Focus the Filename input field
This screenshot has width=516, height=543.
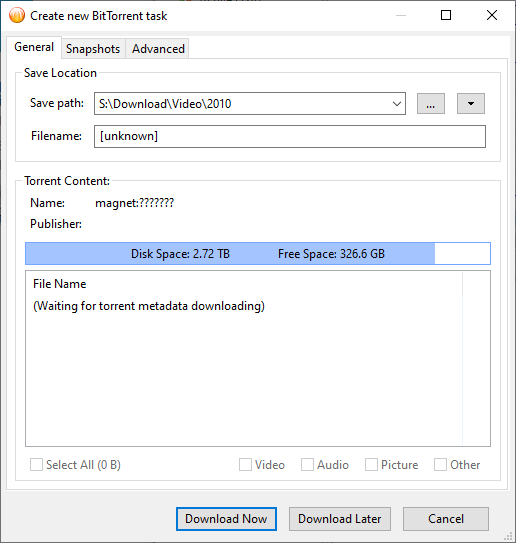(x=290, y=136)
